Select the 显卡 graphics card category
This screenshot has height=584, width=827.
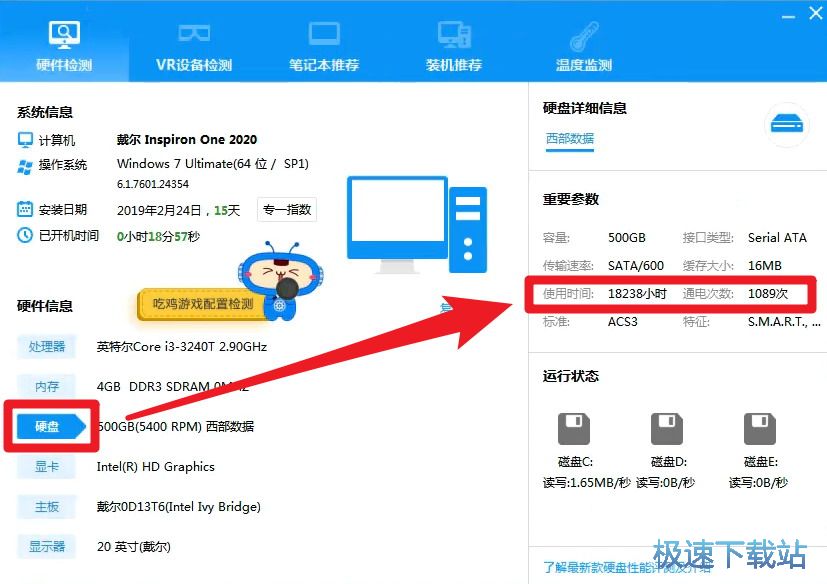point(46,467)
